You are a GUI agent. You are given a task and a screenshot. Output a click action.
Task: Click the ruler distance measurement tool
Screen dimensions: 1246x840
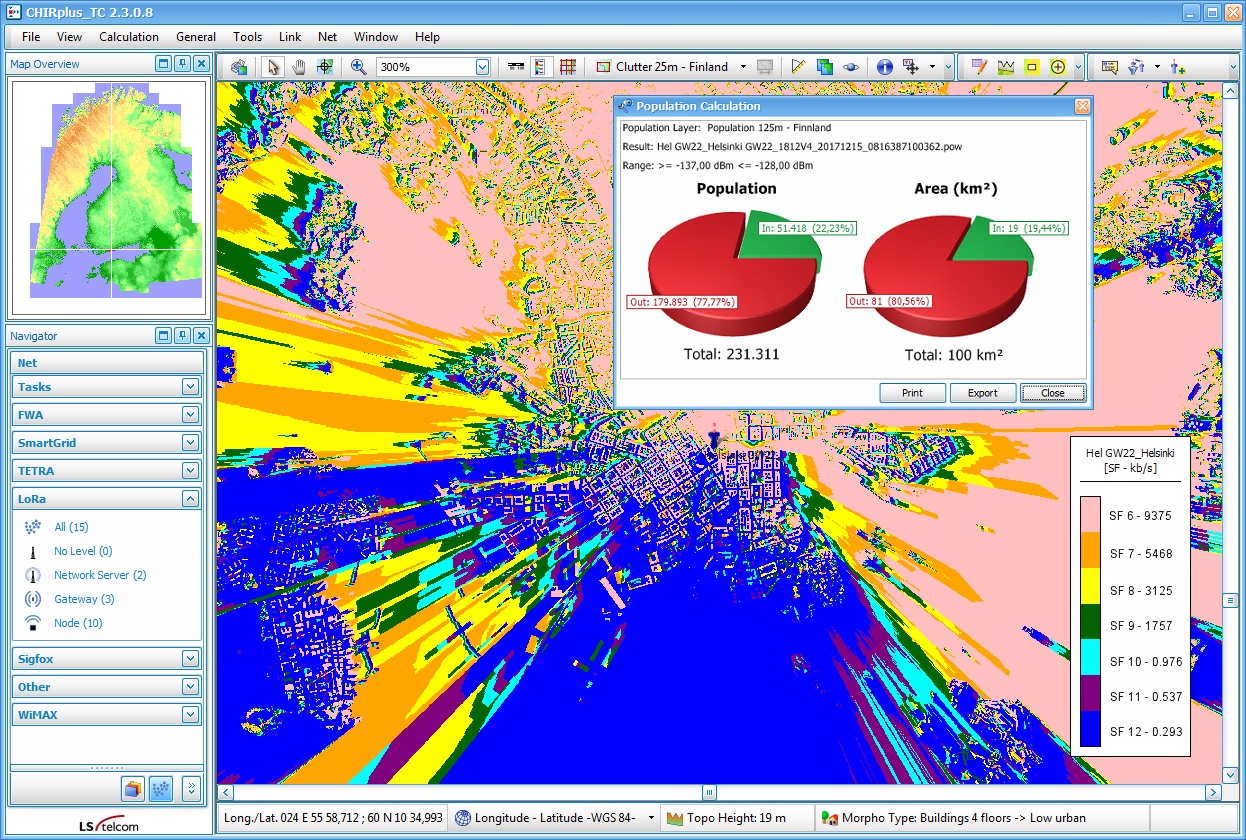click(x=798, y=66)
